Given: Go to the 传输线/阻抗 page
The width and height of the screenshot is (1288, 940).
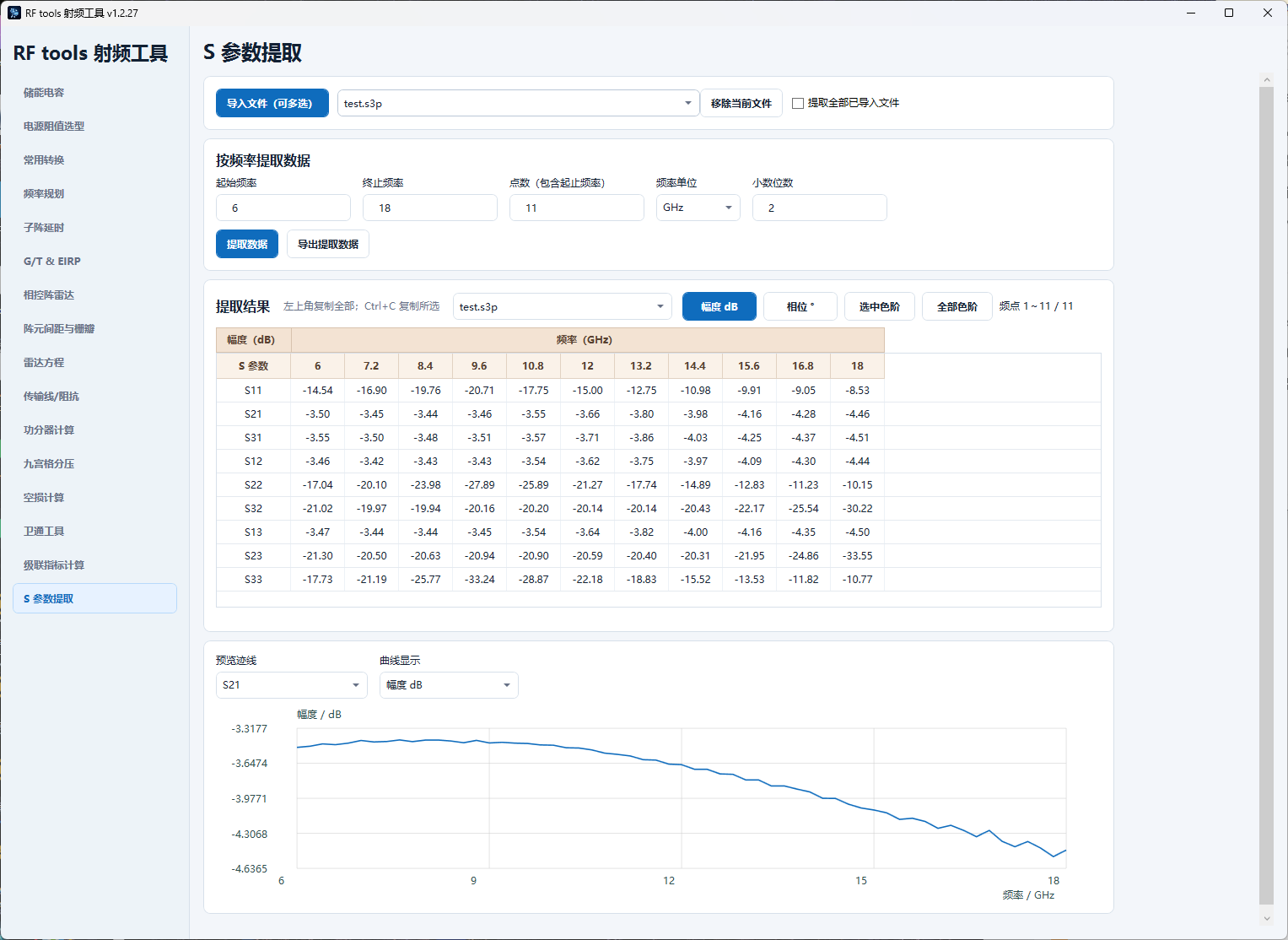Looking at the screenshot, I should click(x=94, y=397).
